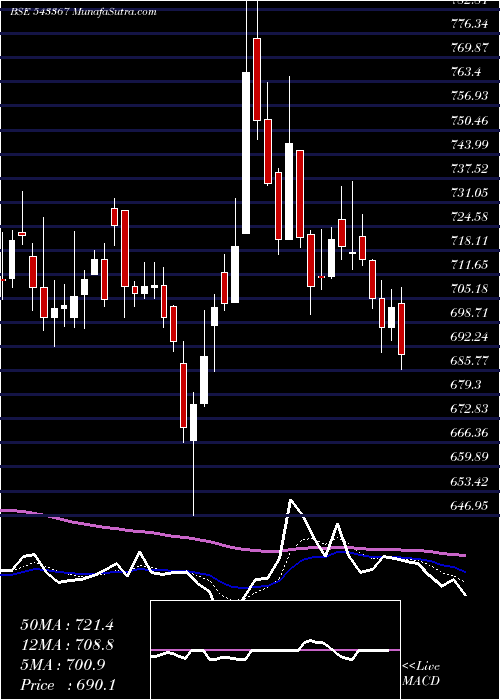Click the 743.99 axis value
Viewport: 500px width, 700px height.
(469, 144)
